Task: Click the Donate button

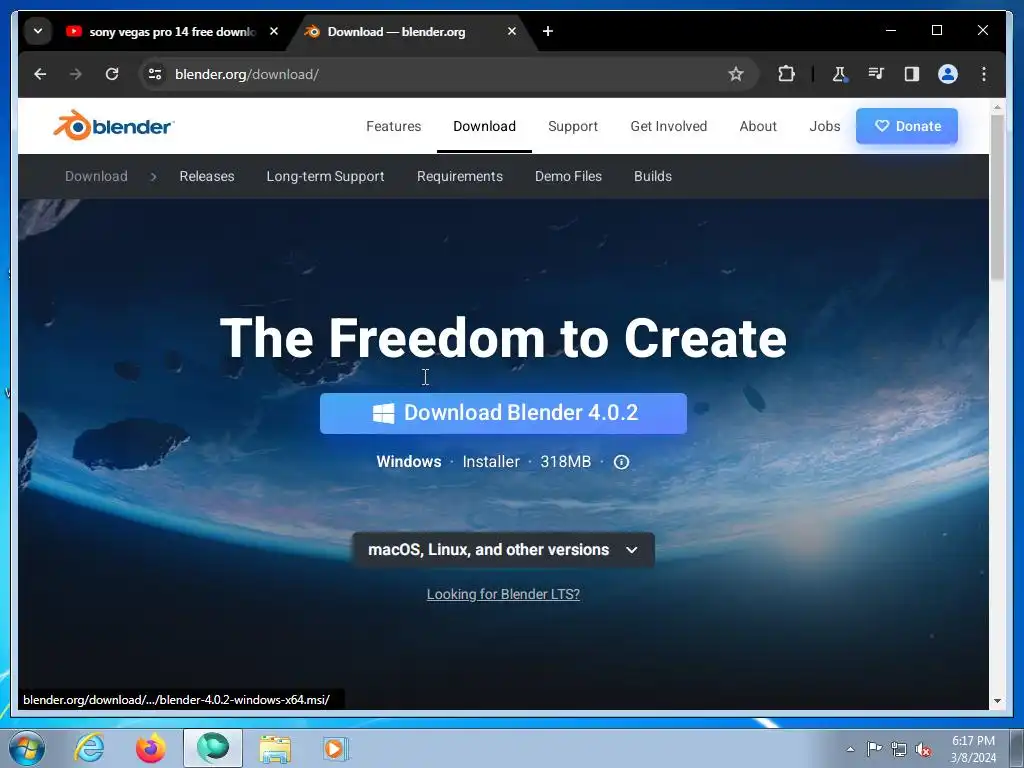Action: point(907,126)
